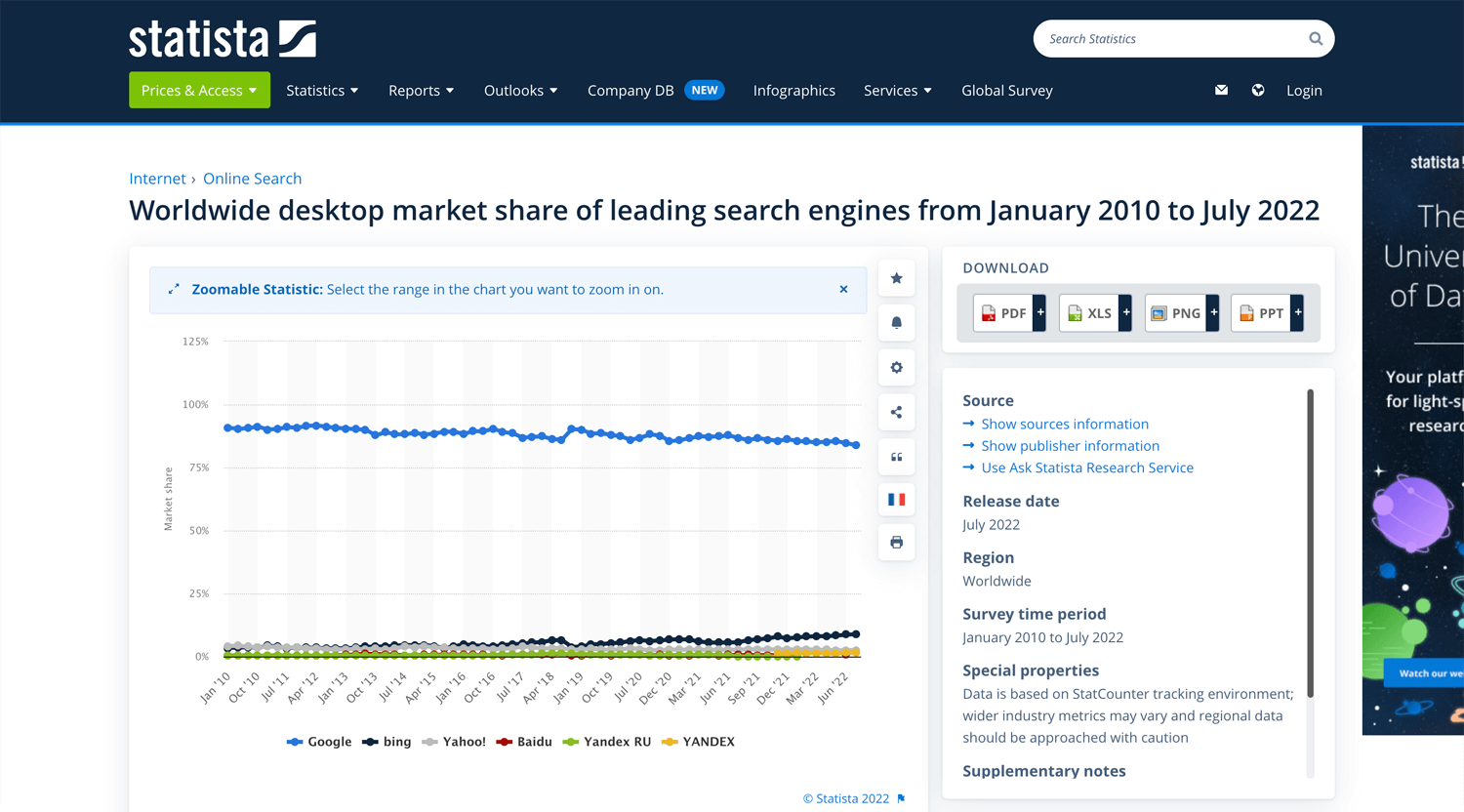Favorite the statistic with the star icon
The image size is (1464, 812).
[x=896, y=278]
